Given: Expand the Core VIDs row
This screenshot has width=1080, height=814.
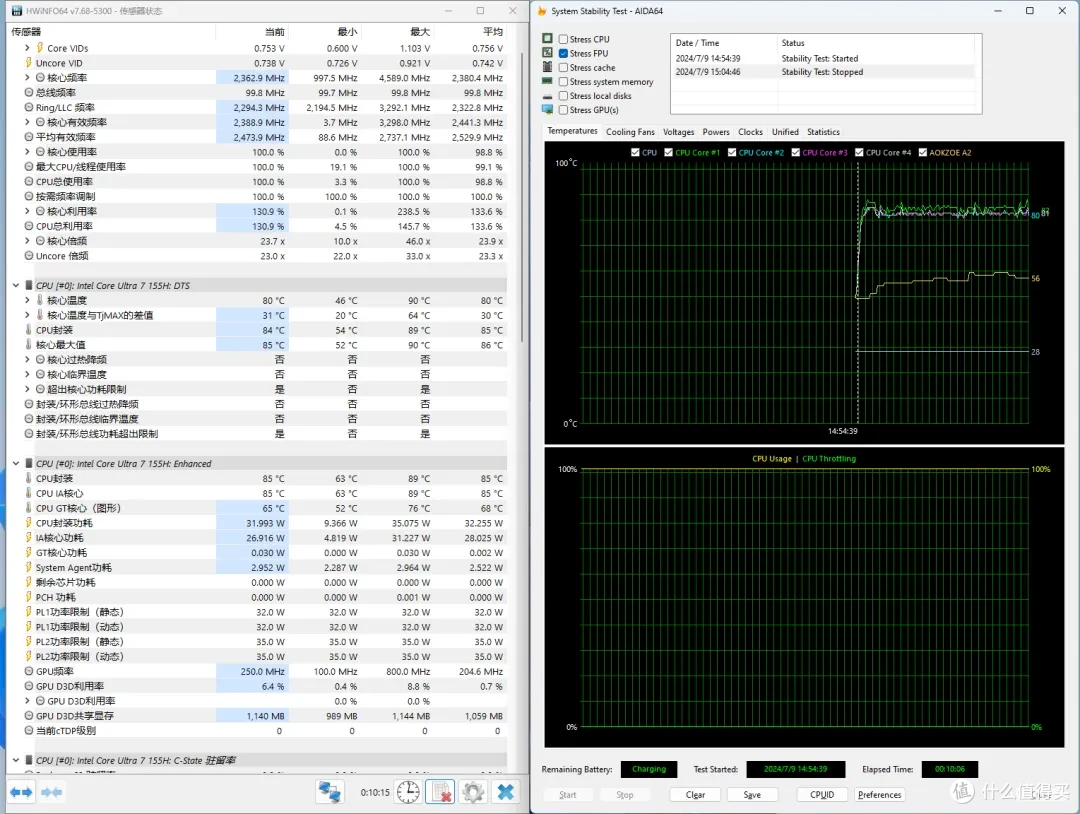Looking at the screenshot, I should click(27, 48).
